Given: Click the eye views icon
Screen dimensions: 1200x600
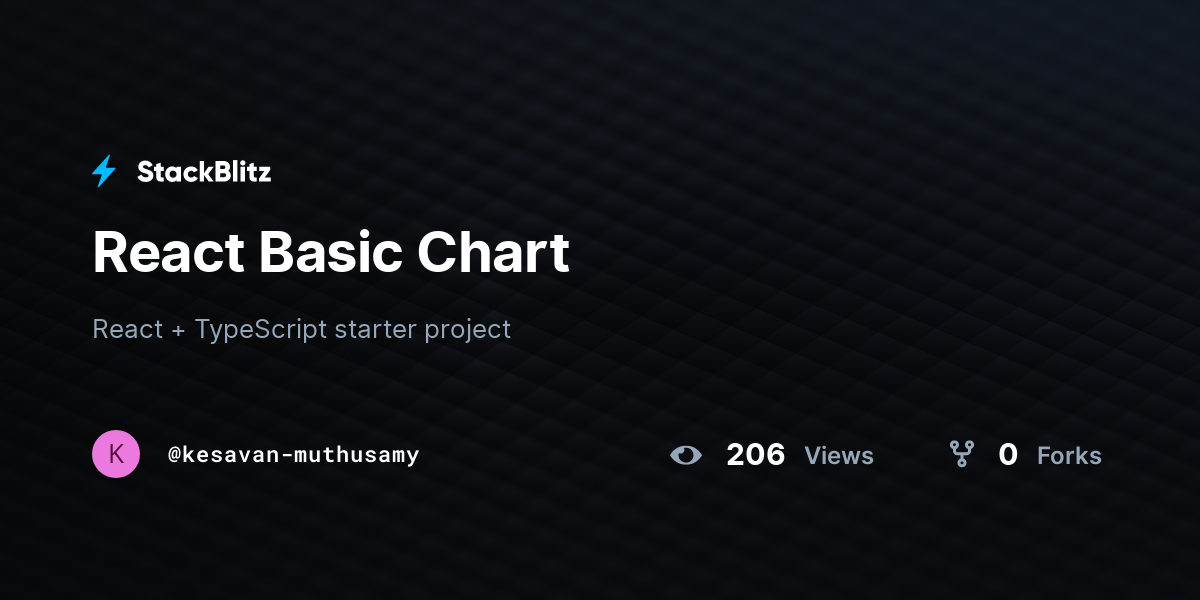Looking at the screenshot, I should click(x=686, y=455).
